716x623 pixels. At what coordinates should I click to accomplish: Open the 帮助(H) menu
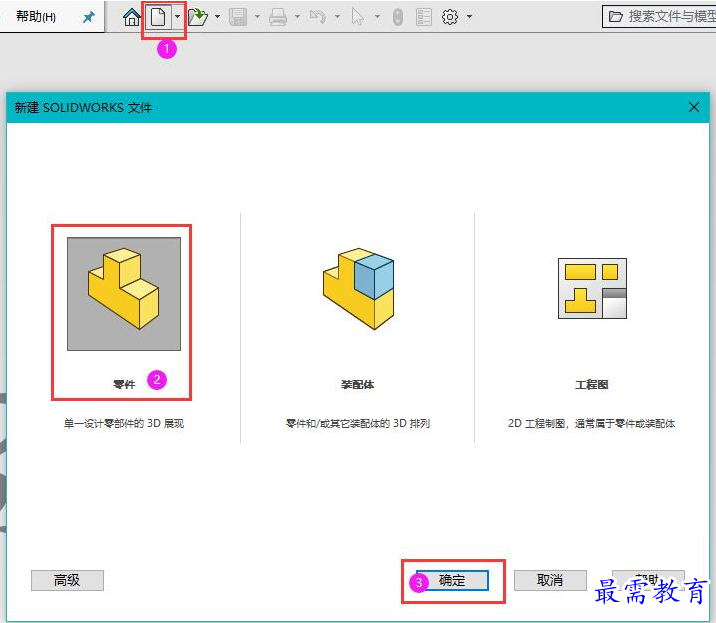(x=36, y=17)
